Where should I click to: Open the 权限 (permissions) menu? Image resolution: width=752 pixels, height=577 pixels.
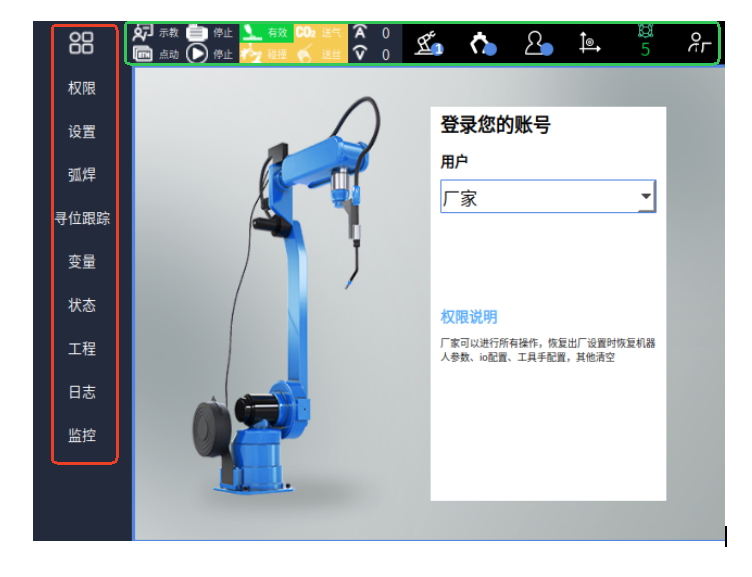82,89
